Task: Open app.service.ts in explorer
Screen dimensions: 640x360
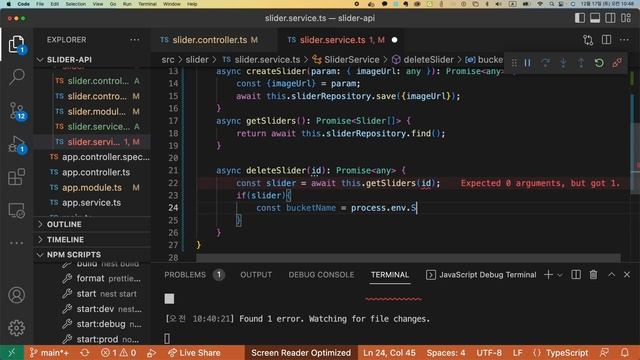Action: click(91, 203)
